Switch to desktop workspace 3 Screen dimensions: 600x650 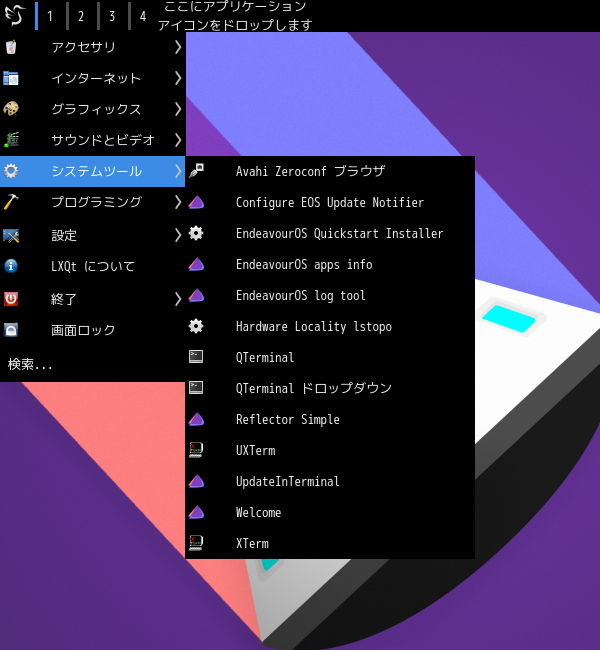pyautogui.click(x=112, y=16)
